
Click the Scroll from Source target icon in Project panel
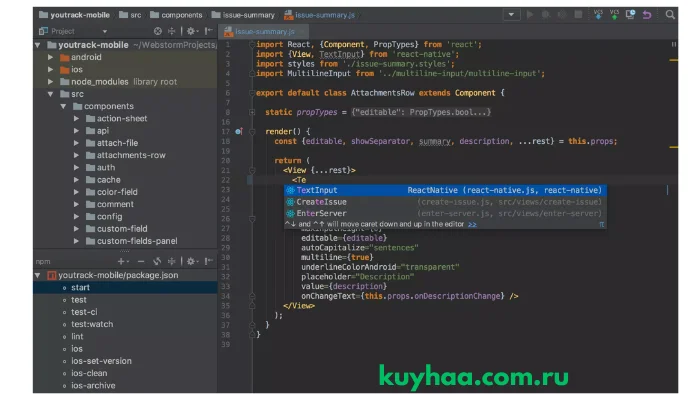(x=158, y=31)
